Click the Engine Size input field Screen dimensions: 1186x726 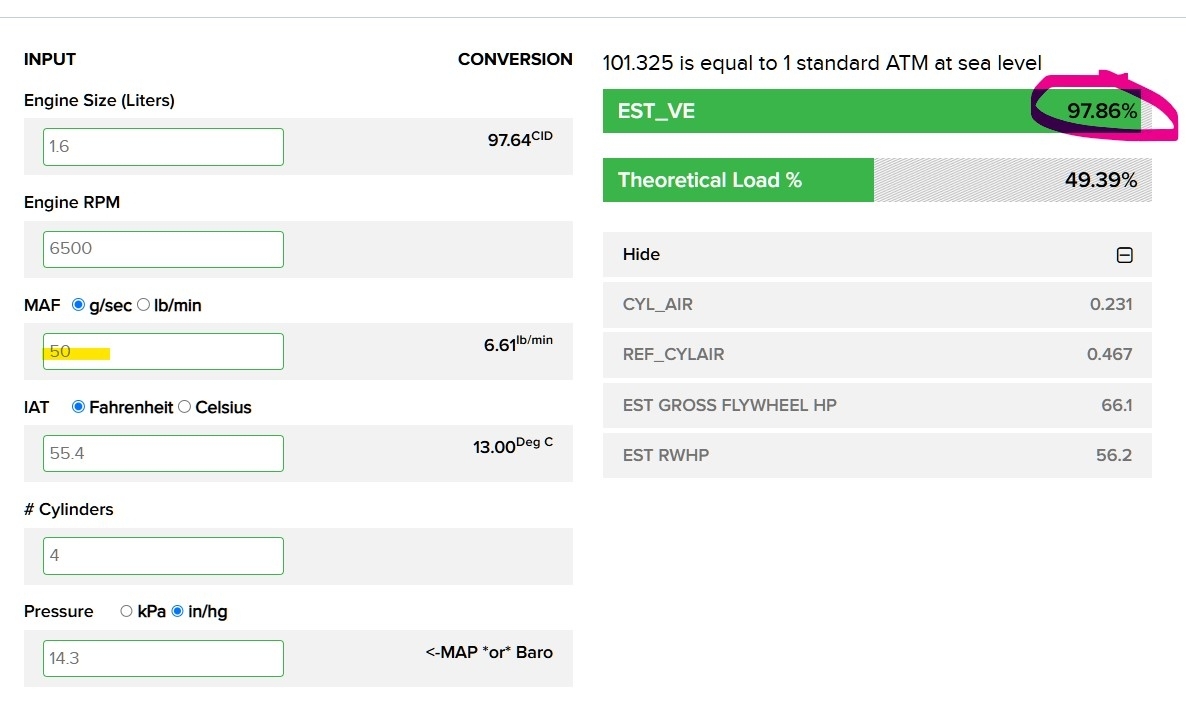pyautogui.click(x=163, y=147)
